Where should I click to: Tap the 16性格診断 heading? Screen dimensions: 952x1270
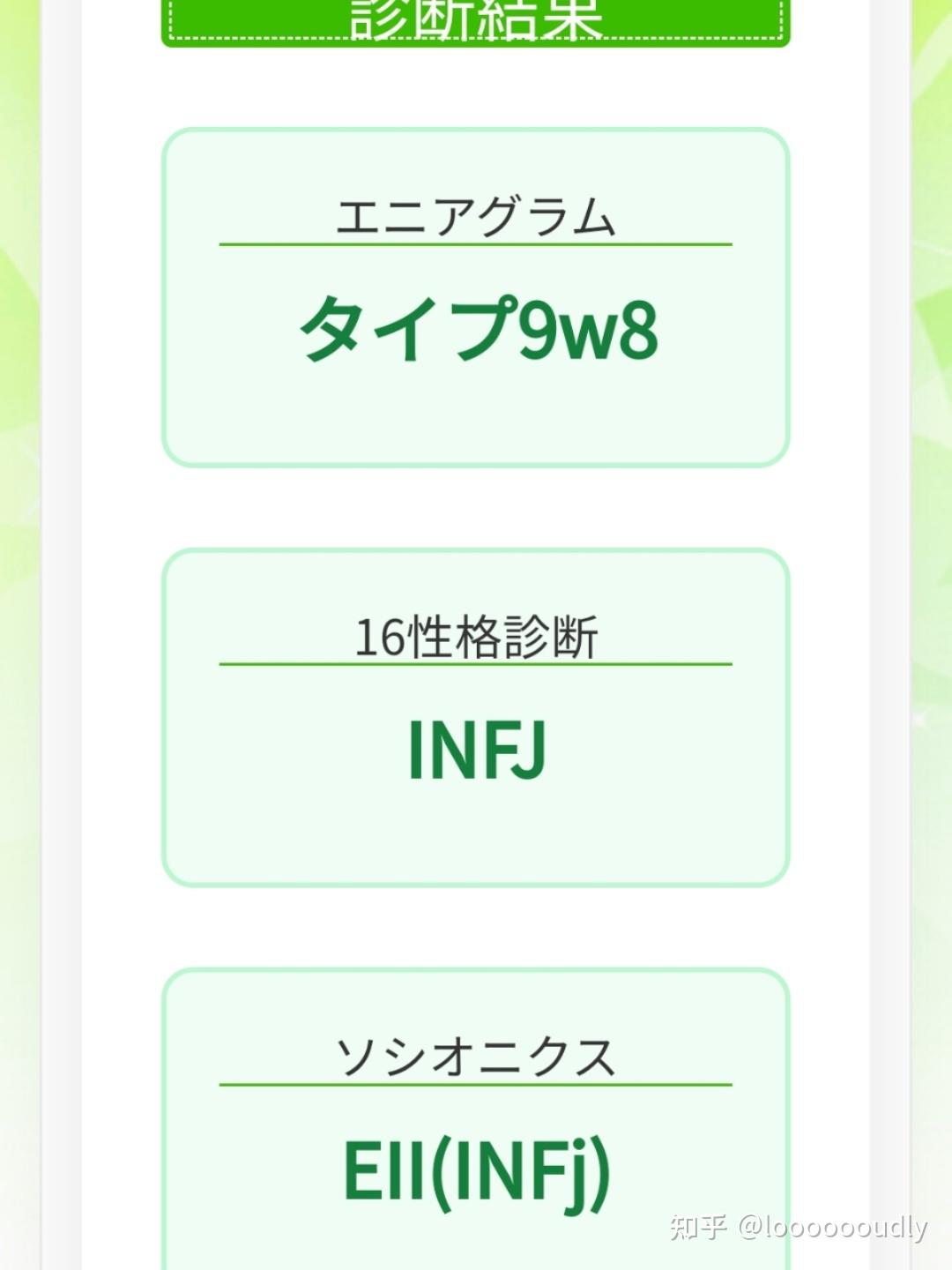click(x=476, y=637)
